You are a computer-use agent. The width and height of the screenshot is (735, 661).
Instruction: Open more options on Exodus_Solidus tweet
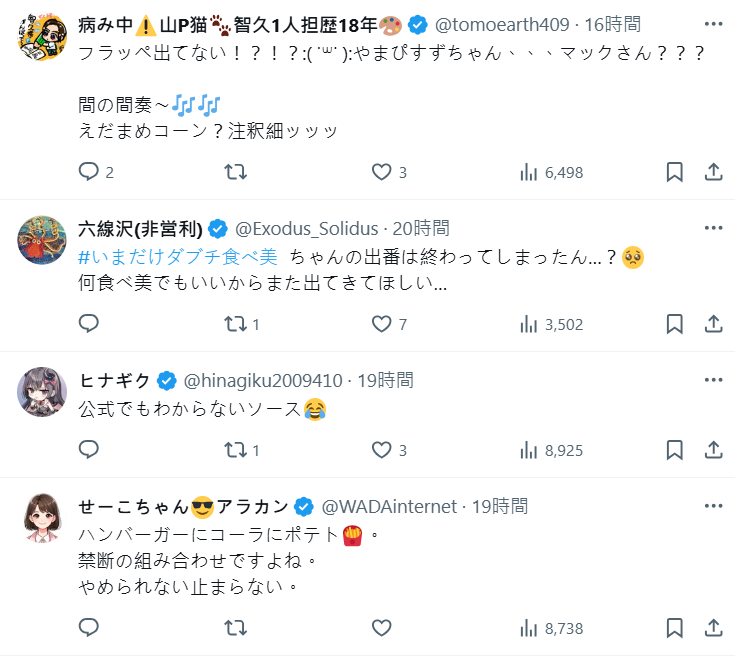(x=713, y=227)
